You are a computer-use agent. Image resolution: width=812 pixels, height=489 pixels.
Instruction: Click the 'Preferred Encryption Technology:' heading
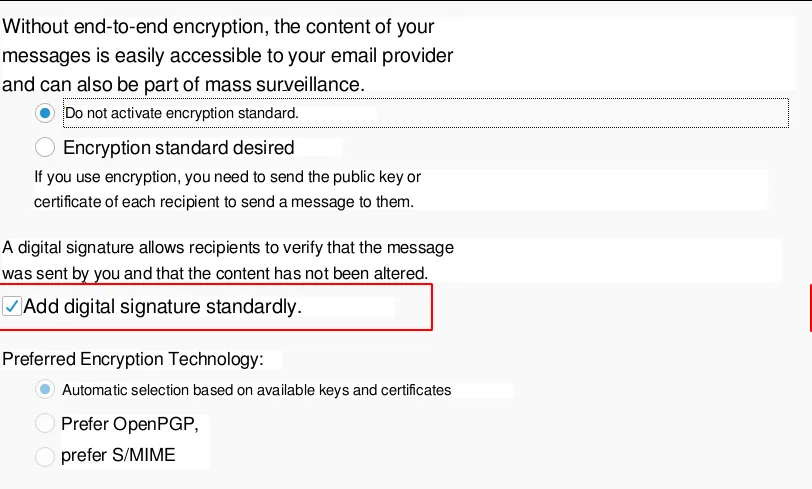click(x=133, y=359)
